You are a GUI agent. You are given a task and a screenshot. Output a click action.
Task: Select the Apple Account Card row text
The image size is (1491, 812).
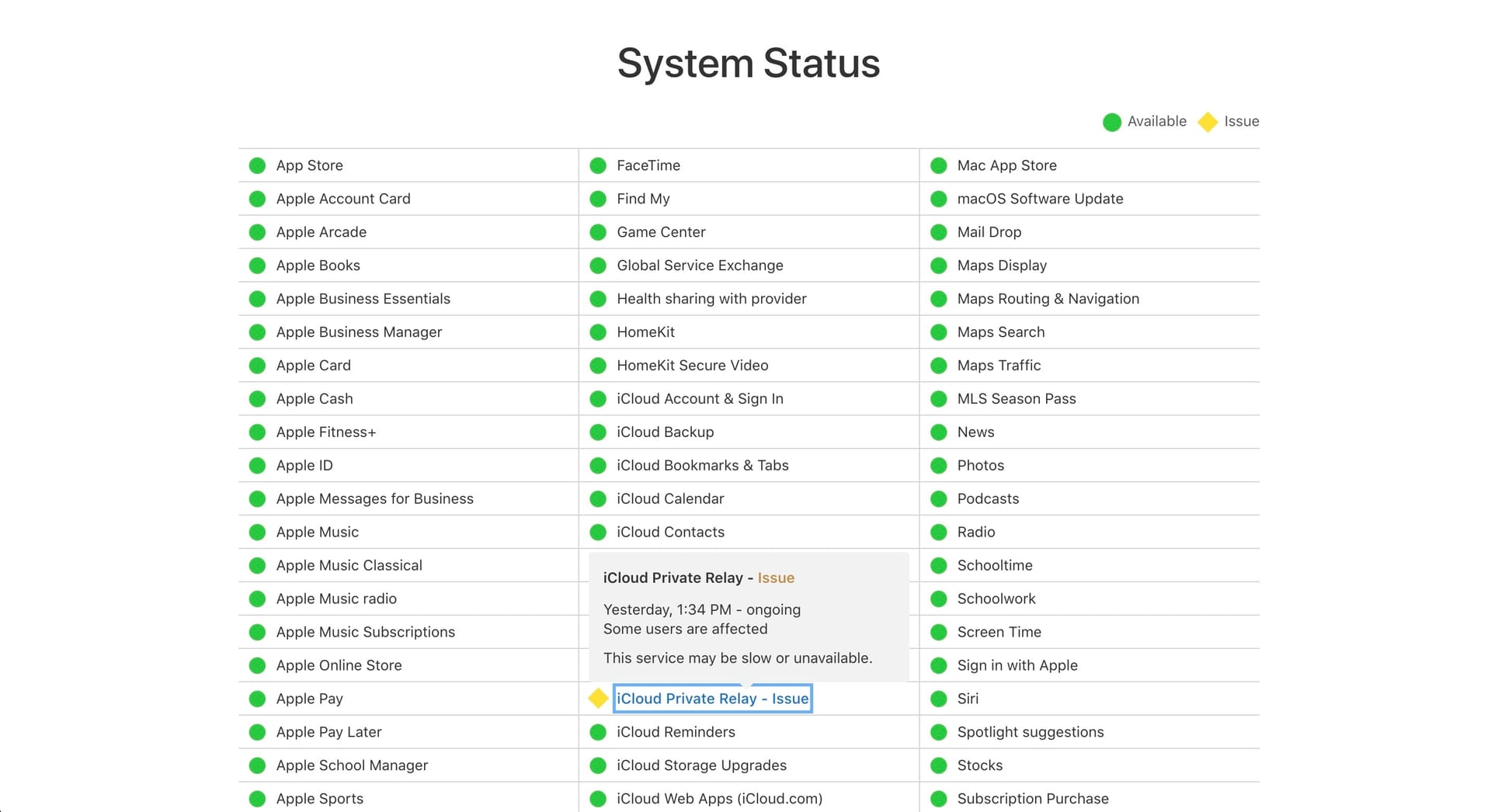(x=343, y=199)
